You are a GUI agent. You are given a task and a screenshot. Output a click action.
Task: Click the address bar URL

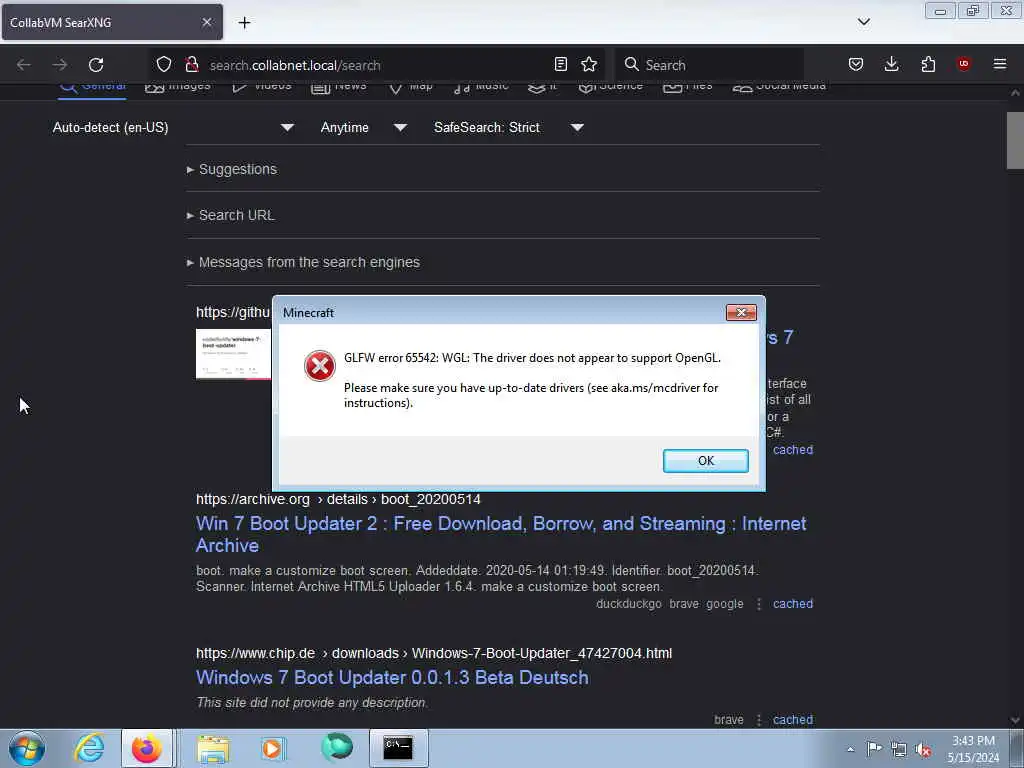295,65
